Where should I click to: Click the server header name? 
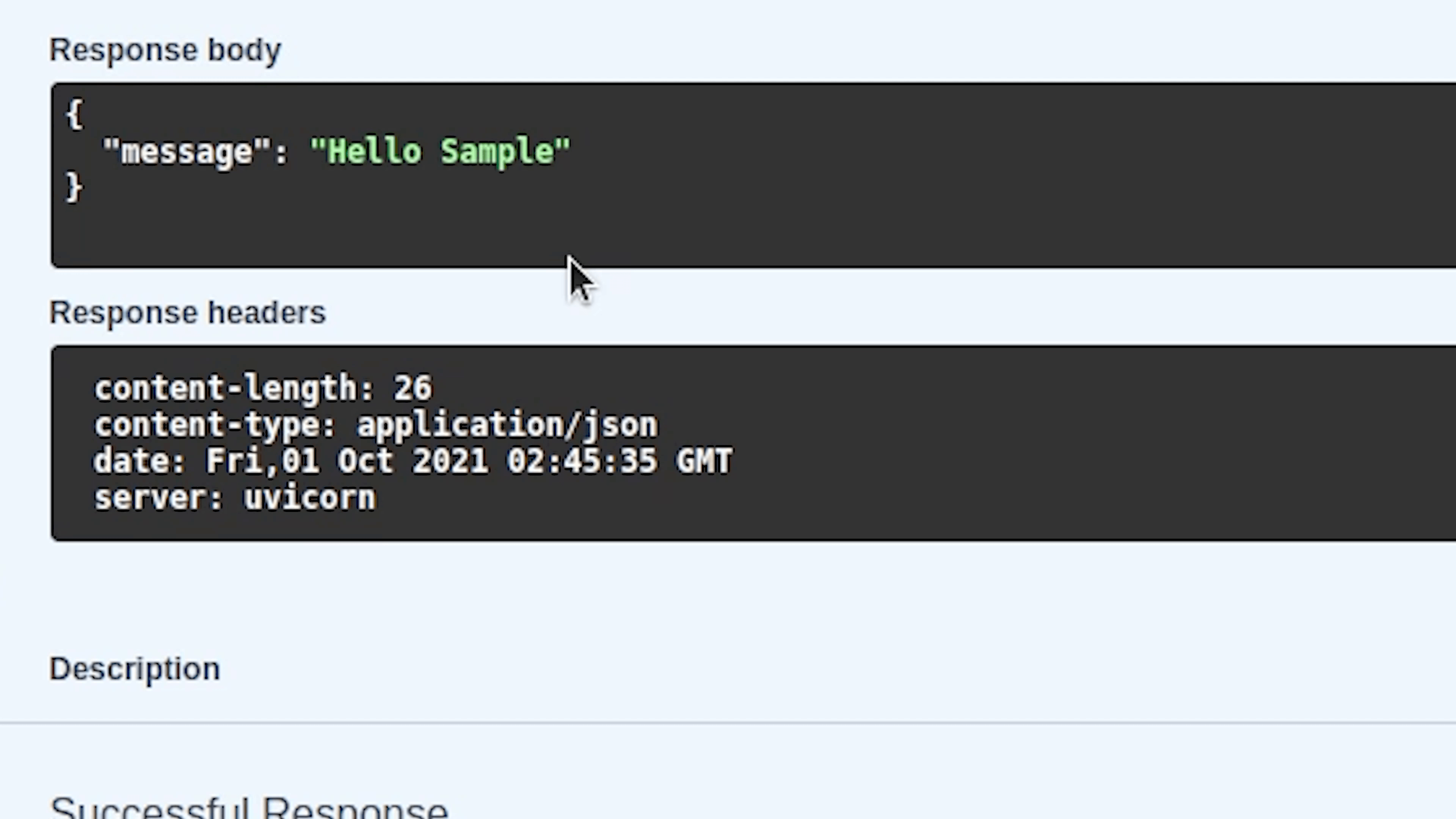coord(150,499)
